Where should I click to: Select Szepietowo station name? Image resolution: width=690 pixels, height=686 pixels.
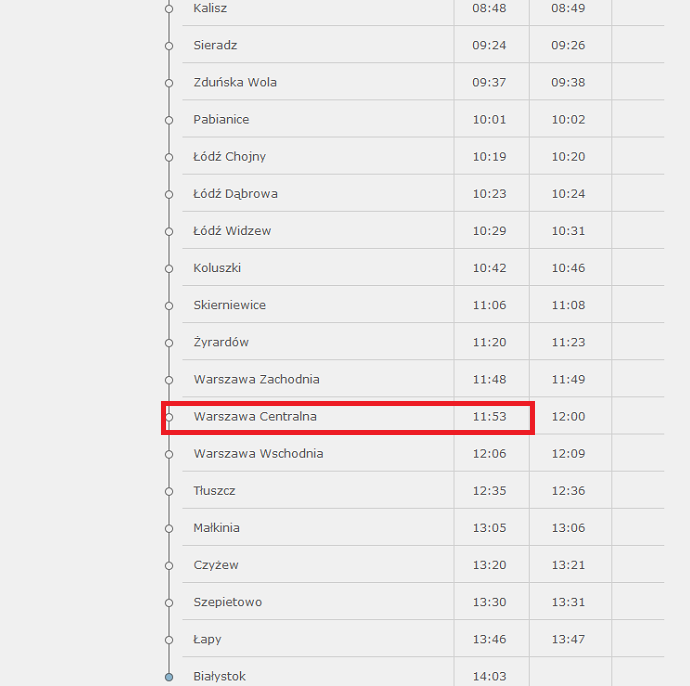point(228,602)
